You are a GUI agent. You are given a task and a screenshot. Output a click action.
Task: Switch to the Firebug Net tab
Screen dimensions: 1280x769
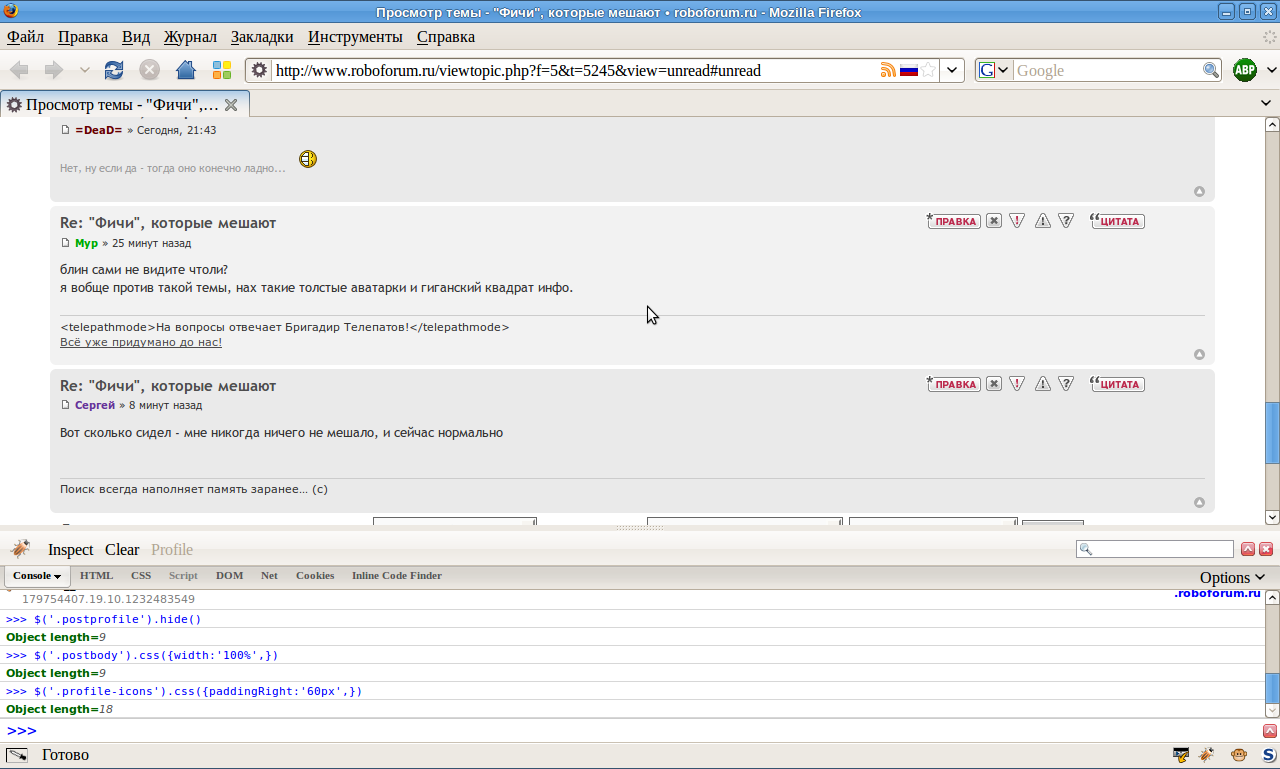coord(269,575)
